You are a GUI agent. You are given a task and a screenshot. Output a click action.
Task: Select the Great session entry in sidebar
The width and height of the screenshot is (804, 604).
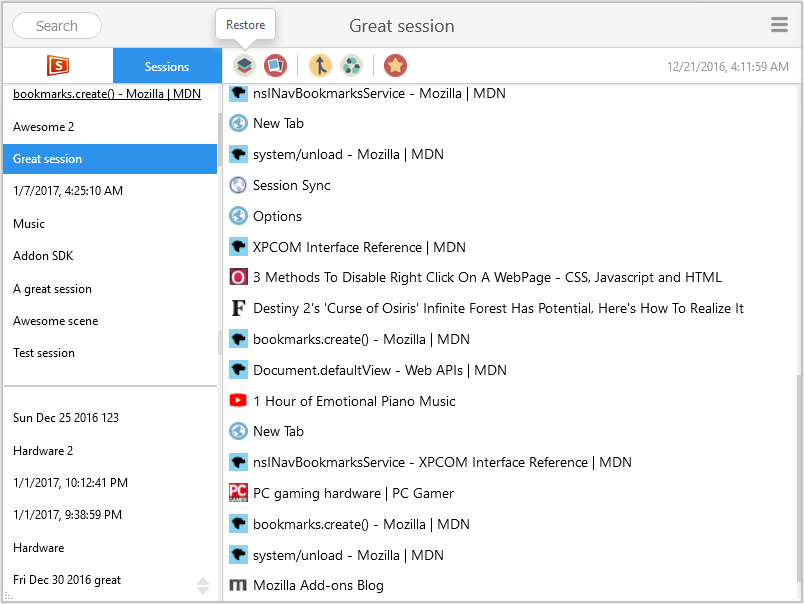tap(110, 159)
